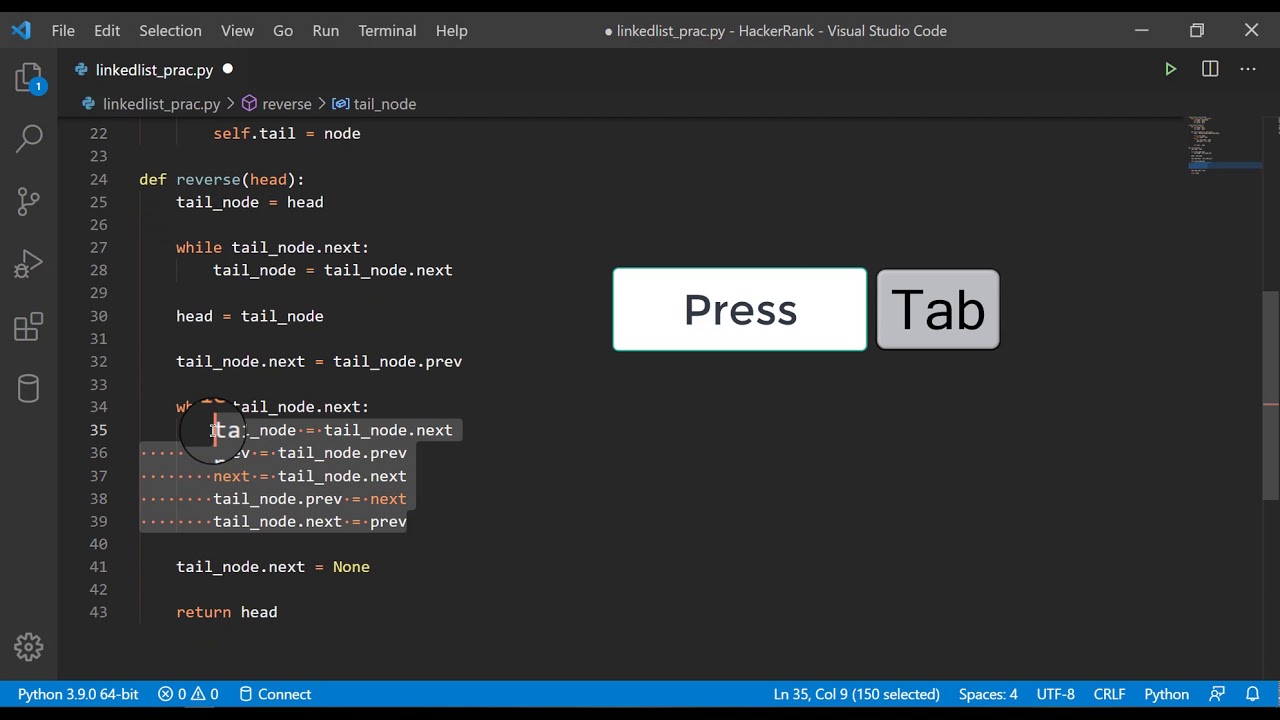This screenshot has height=720, width=1280.
Task: Click 'while tail_node.next:' on line 27
Action: pos(273,248)
